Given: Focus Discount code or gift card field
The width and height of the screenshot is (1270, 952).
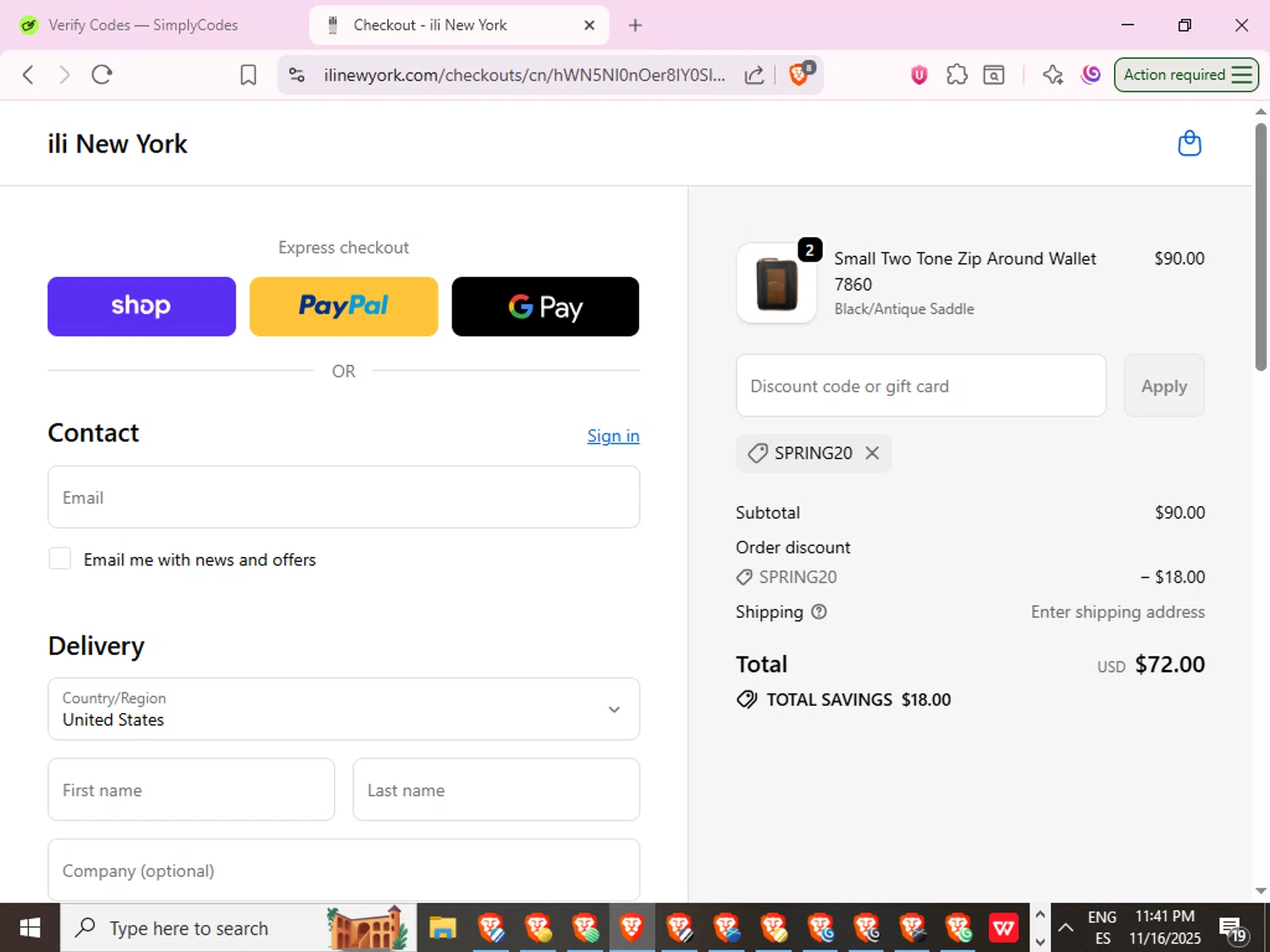Looking at the screenshot, I should click(x=921, y=386).
